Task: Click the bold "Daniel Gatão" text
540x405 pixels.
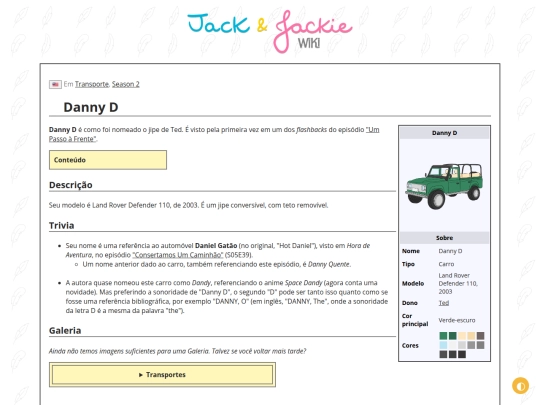Action: pos(216,246)
